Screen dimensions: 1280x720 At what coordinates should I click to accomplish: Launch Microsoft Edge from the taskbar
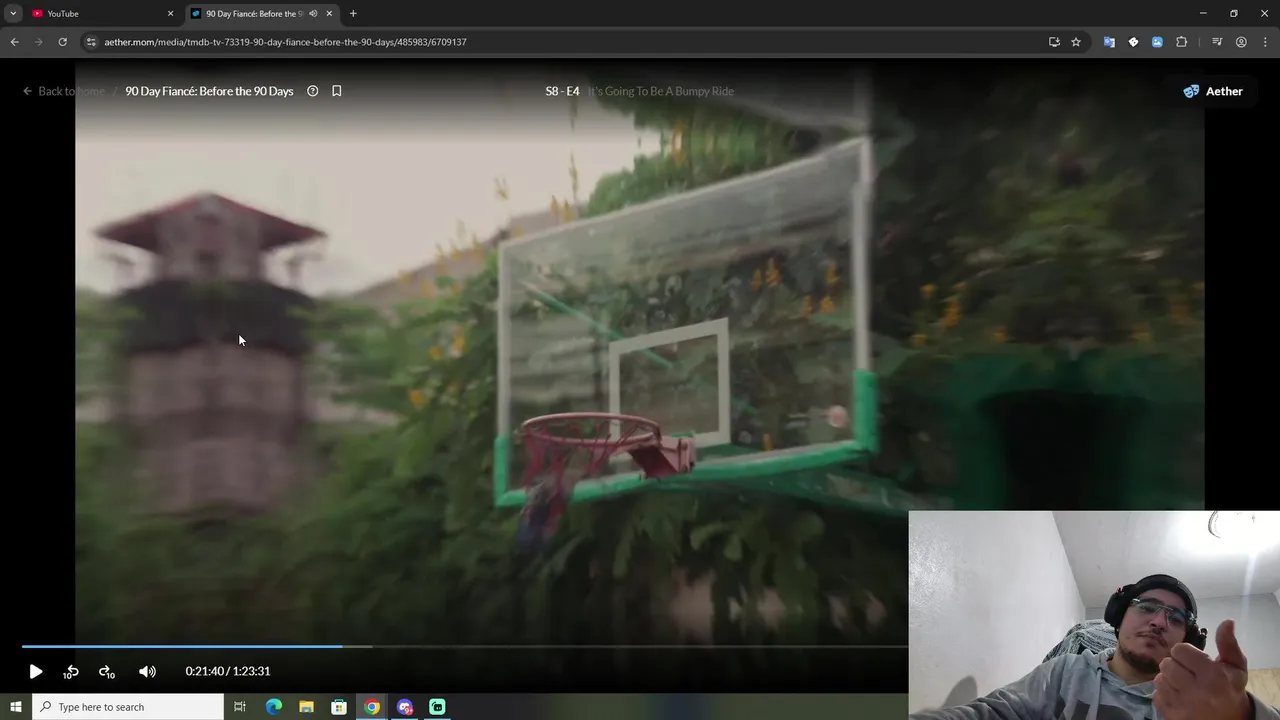pos(274,707)
